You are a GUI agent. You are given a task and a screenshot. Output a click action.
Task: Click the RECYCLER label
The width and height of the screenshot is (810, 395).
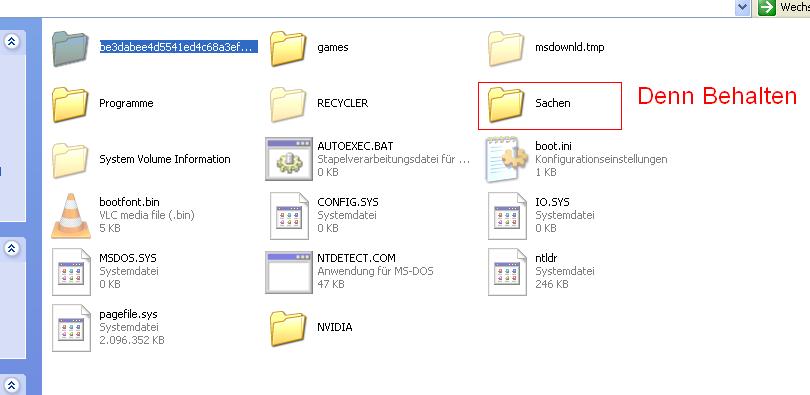342,103
